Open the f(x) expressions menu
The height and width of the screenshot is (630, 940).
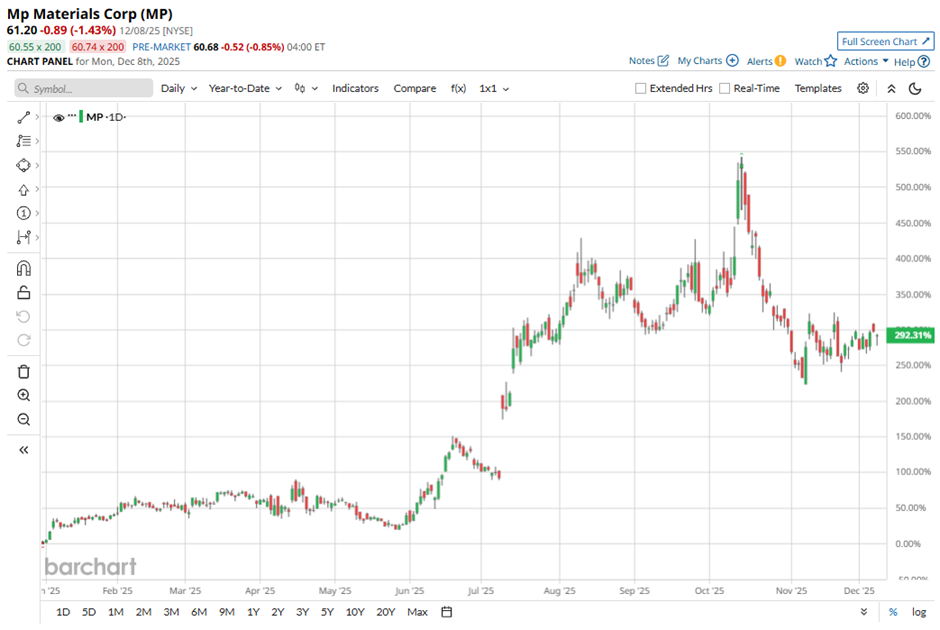[x=459, y=88]
